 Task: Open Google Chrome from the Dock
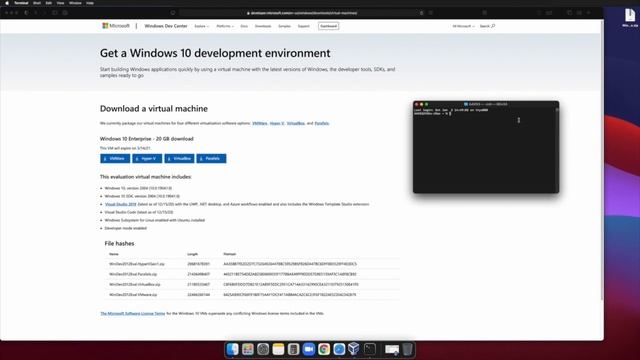click(324, 349)
